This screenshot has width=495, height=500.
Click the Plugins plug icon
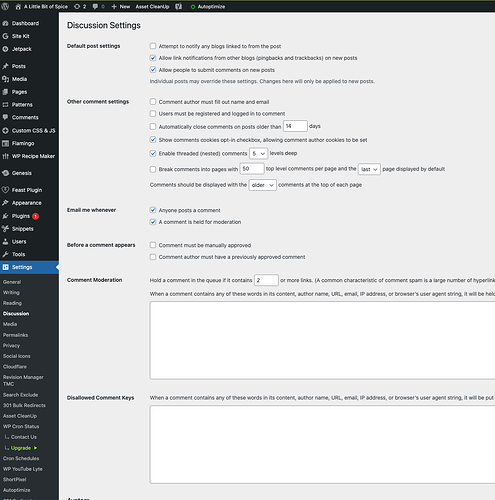[5, 216]
